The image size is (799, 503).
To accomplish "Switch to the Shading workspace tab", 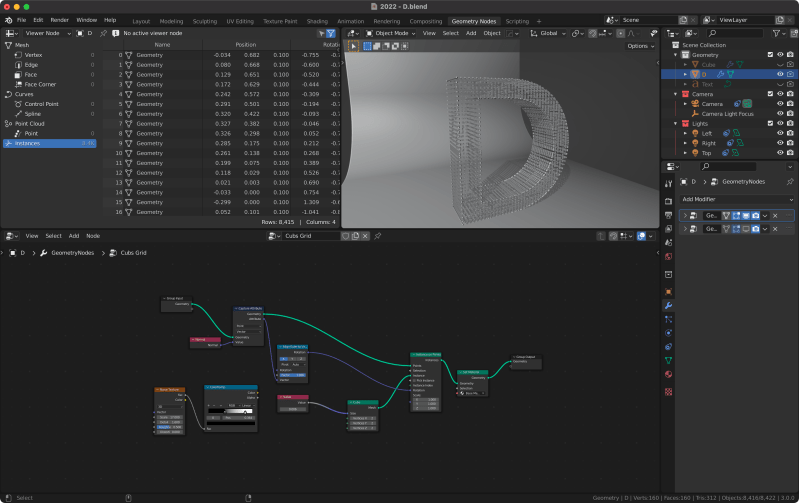I will pyautogui.click(x=317, y=21).
